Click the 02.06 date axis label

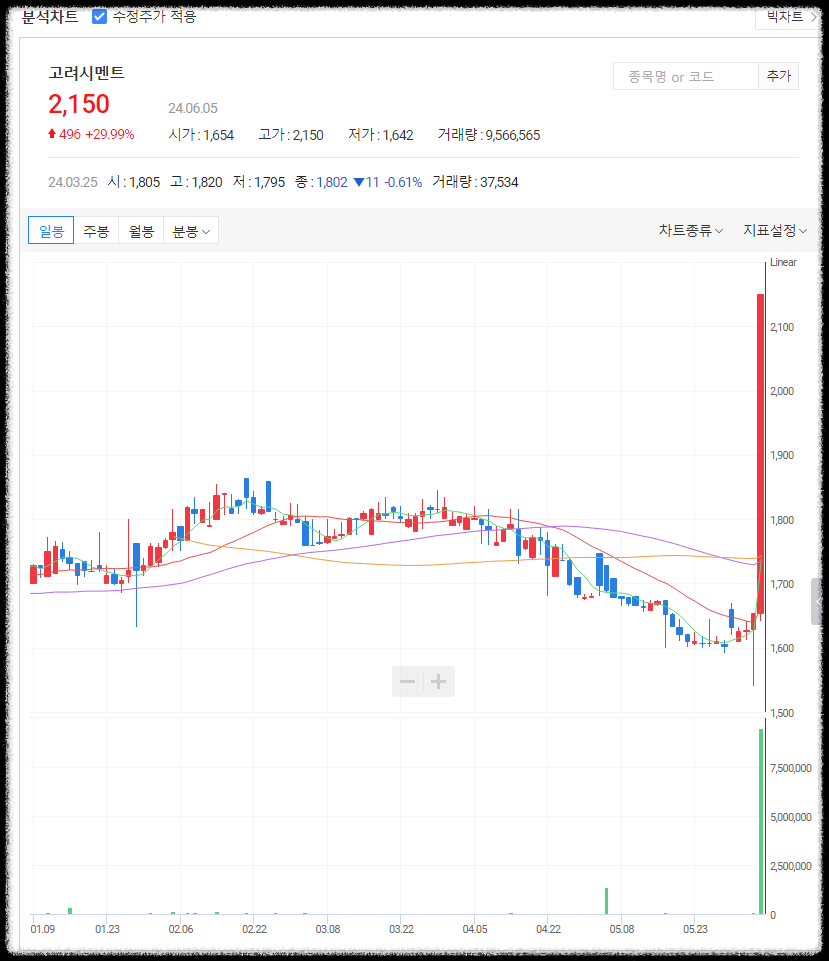tap(181, 929)
